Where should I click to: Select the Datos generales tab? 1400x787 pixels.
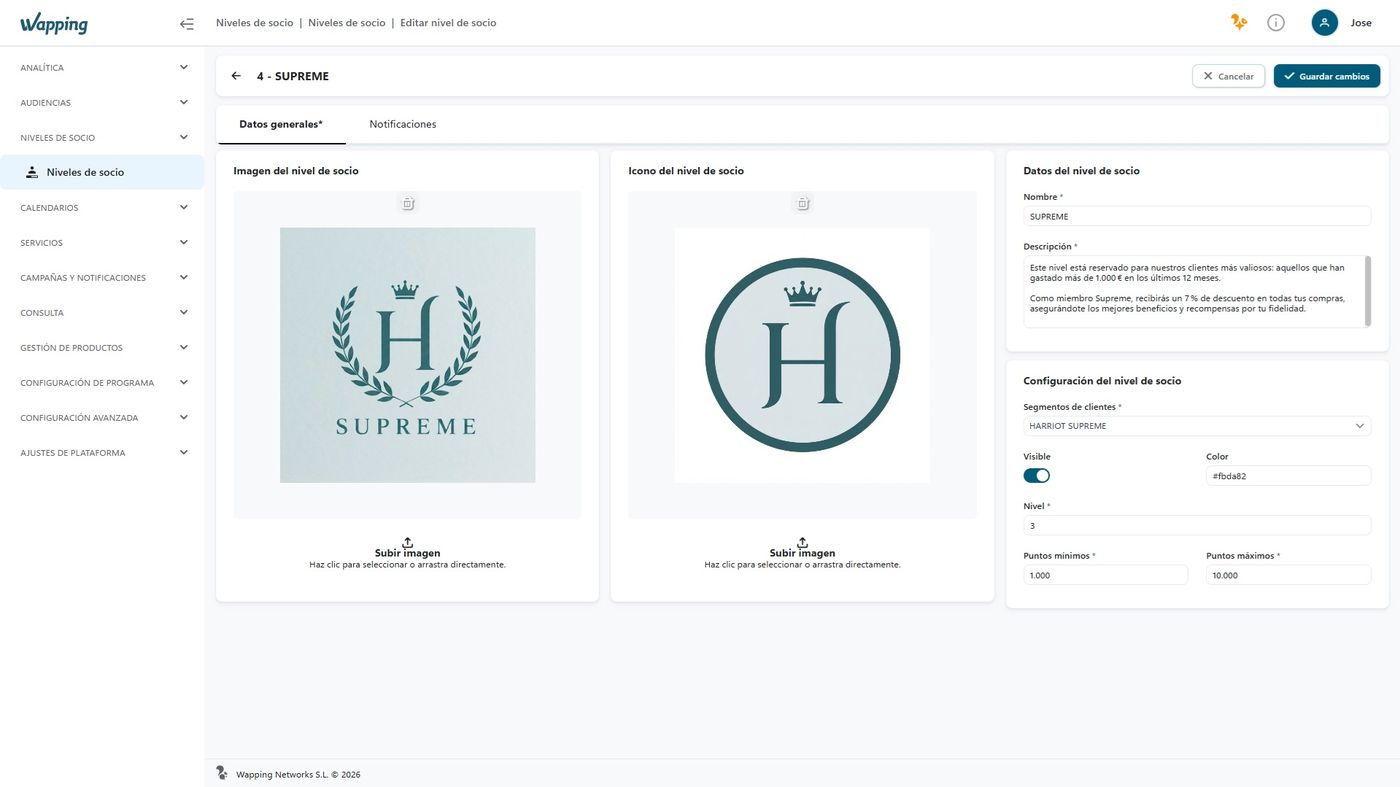pyautogui.click(x=281, y=124)
